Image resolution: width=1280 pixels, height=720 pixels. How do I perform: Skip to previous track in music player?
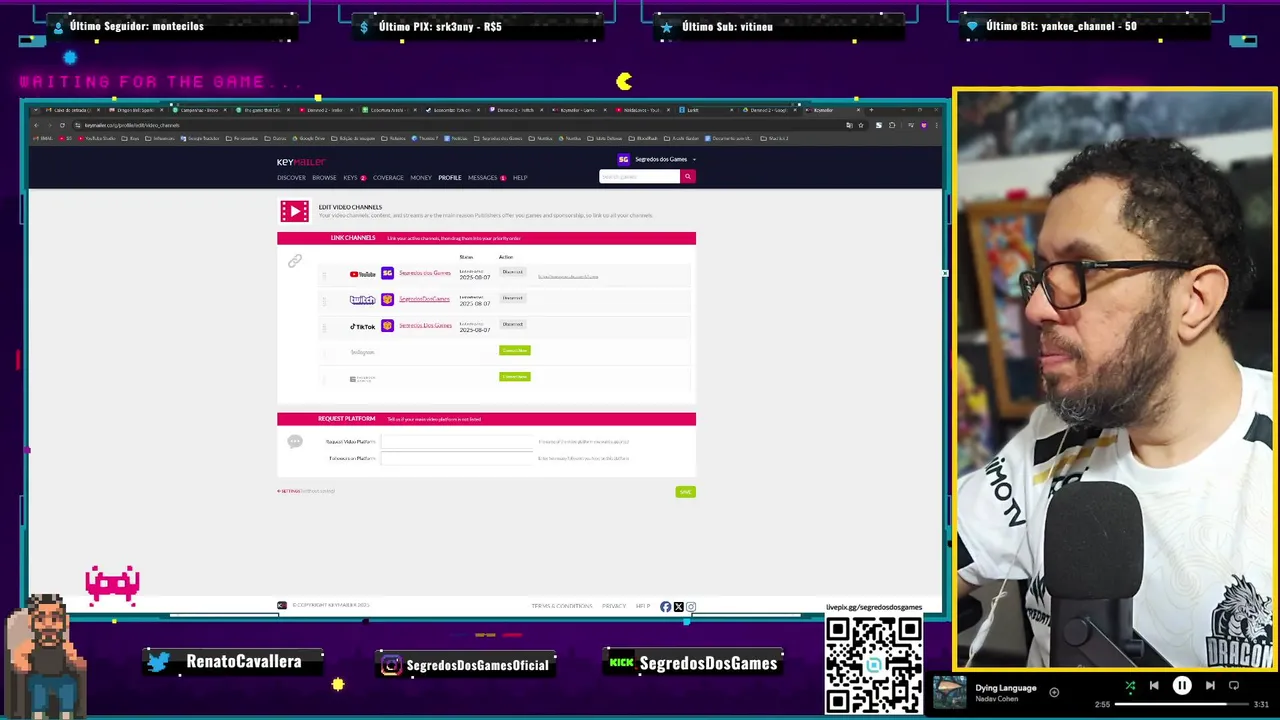[x=1154, y=686]
